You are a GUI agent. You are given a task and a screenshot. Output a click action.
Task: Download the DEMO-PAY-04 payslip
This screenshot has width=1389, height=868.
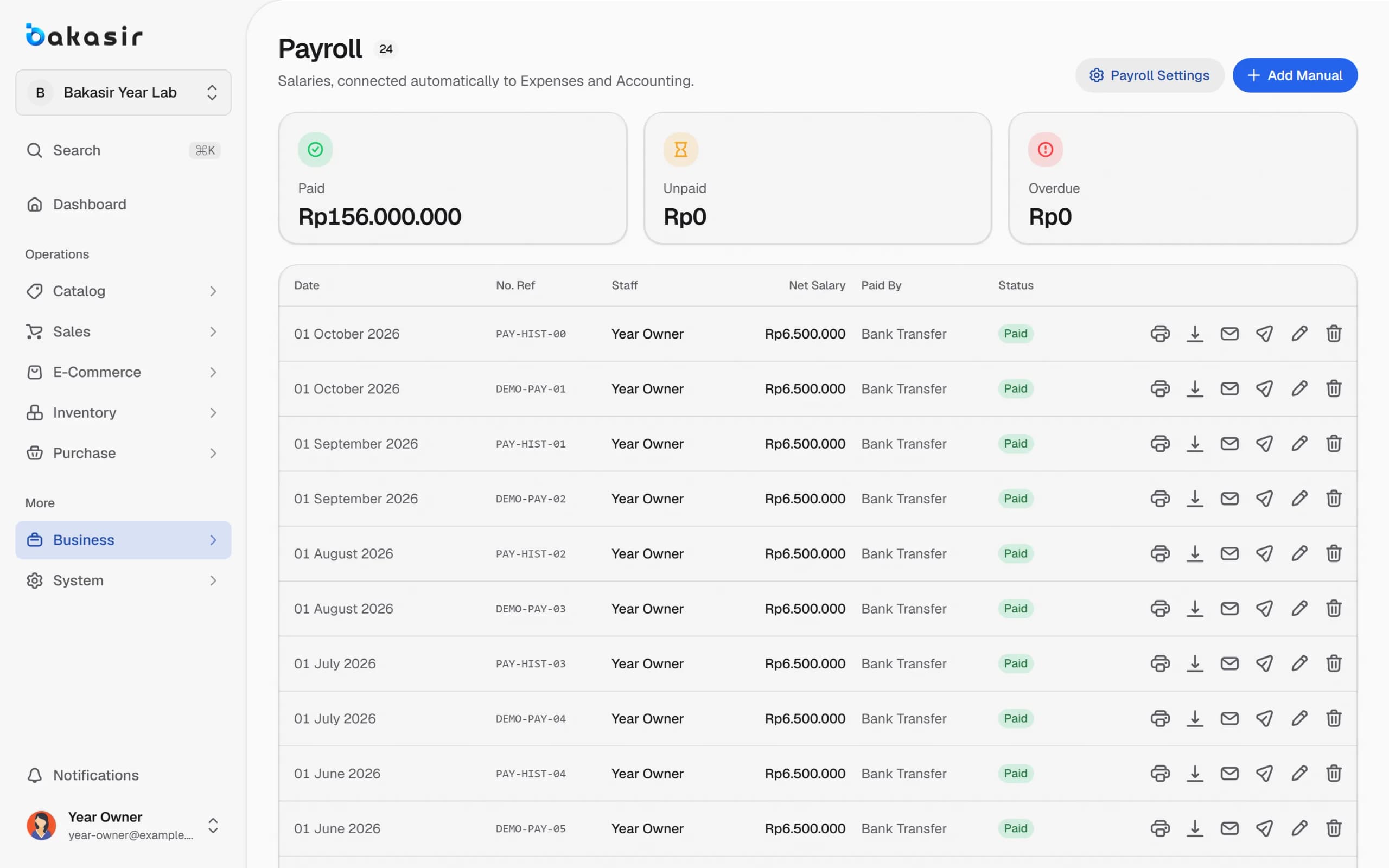(x=1194, y=719)
